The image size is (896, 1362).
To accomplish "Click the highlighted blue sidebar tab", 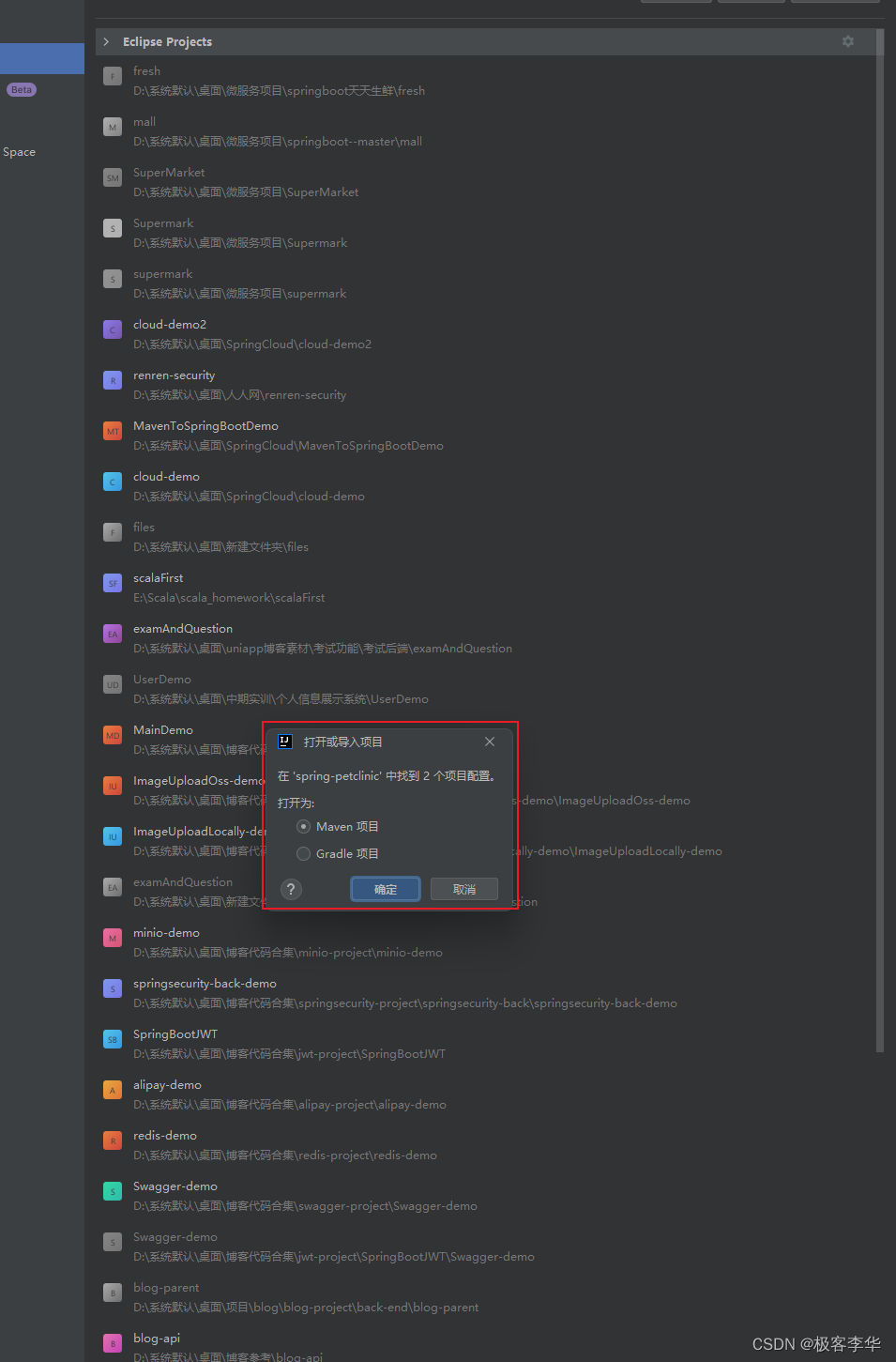I will 42,58.
